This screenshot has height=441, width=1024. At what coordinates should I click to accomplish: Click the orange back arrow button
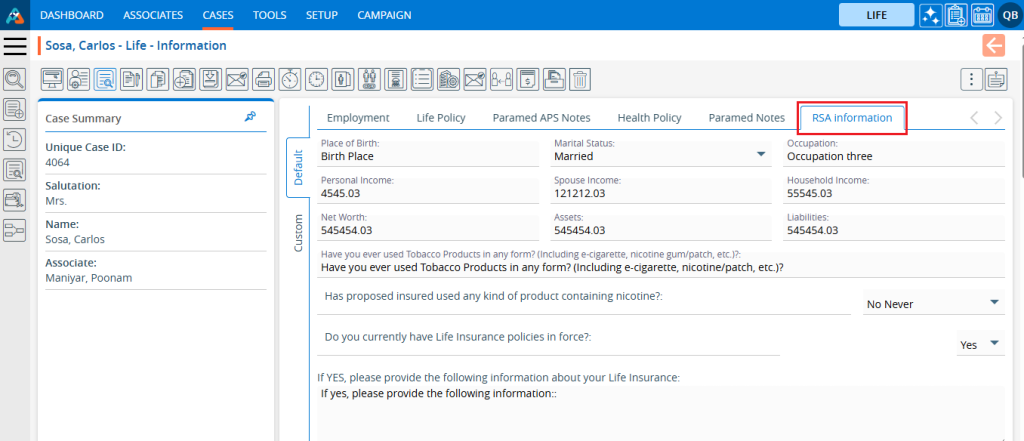tap(994, 45)
